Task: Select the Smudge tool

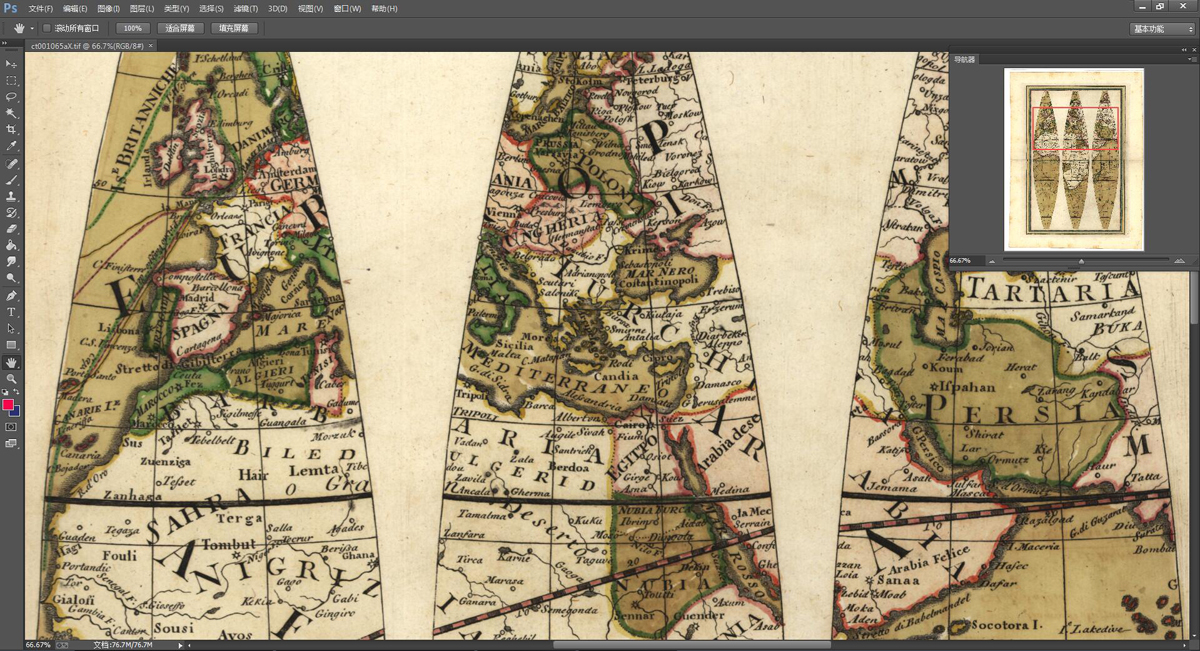Action: coord(11,262)
